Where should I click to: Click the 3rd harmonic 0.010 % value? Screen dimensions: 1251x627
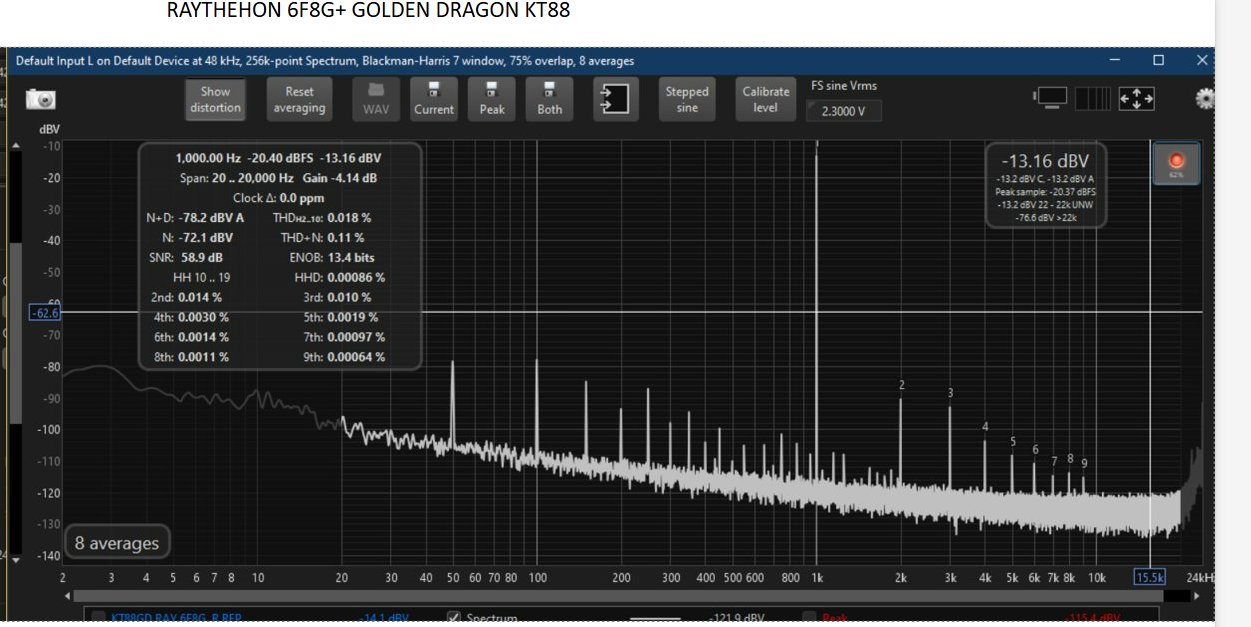pos(349,297)
